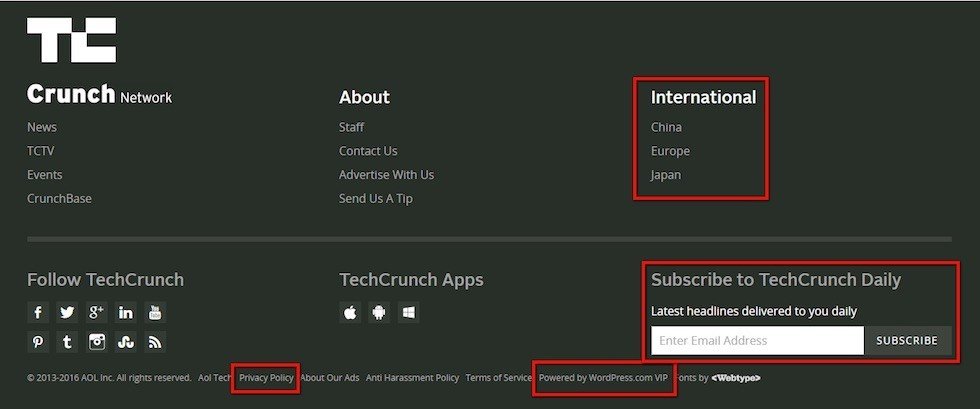The width and height of the screenshot is (980, 409).
Task: Get the Windows app
Action: (408, 313)
